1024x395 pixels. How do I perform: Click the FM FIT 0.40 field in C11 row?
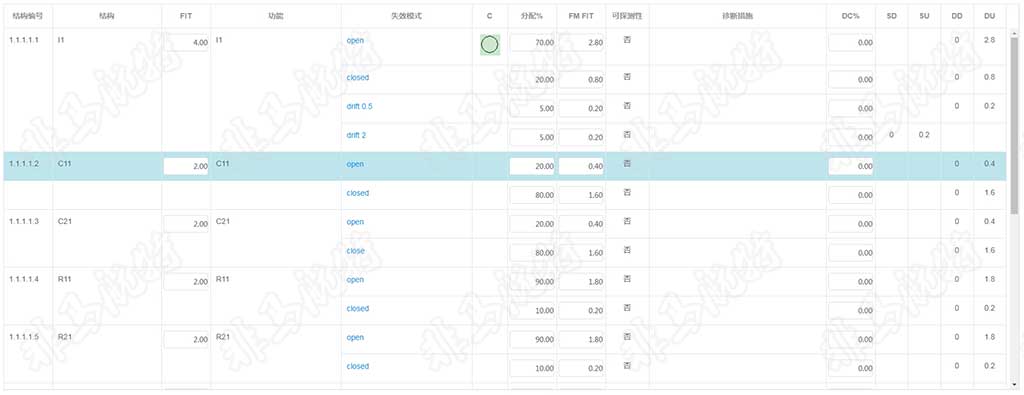581,166
